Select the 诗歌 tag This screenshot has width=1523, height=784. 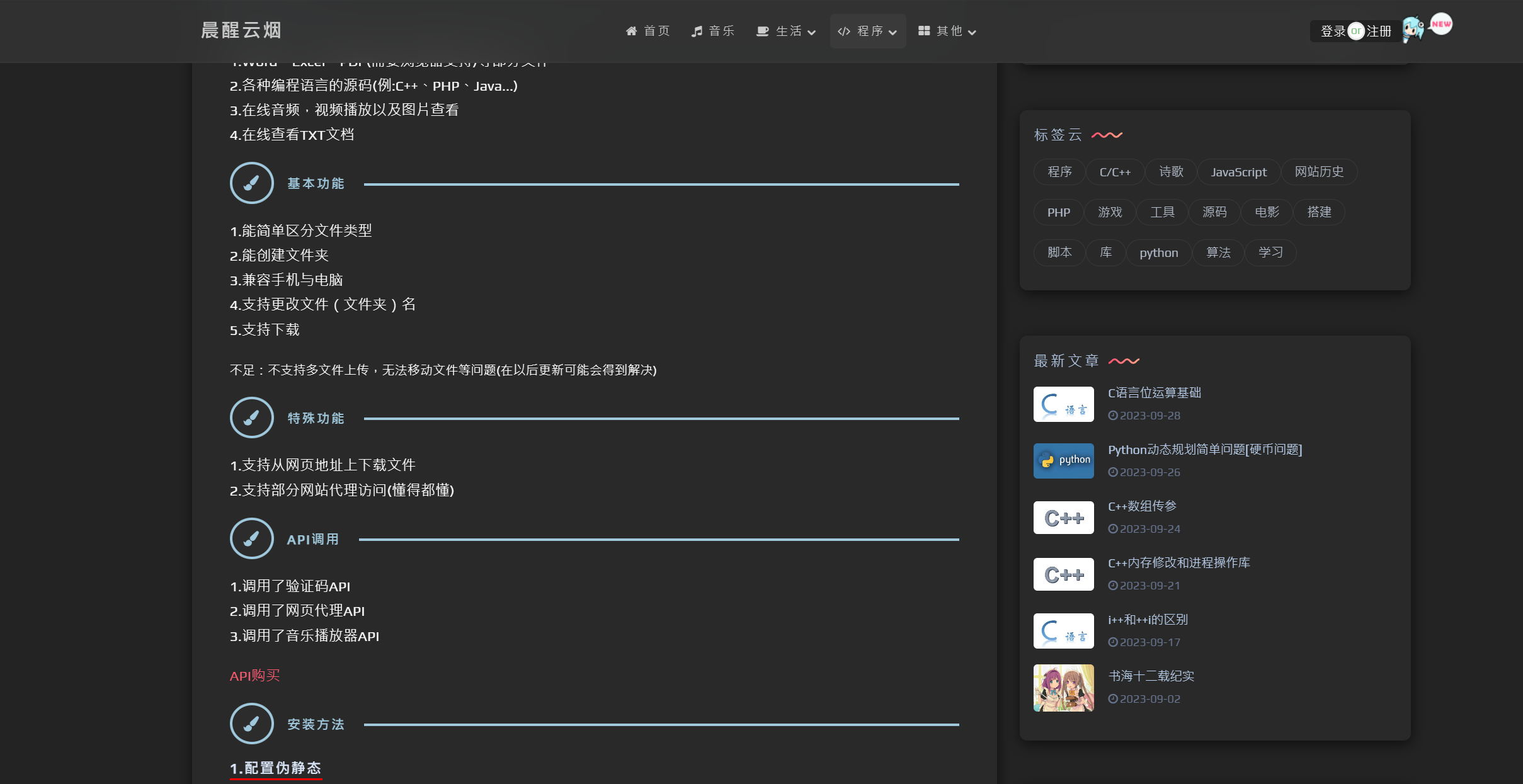tap(1171, 172)
